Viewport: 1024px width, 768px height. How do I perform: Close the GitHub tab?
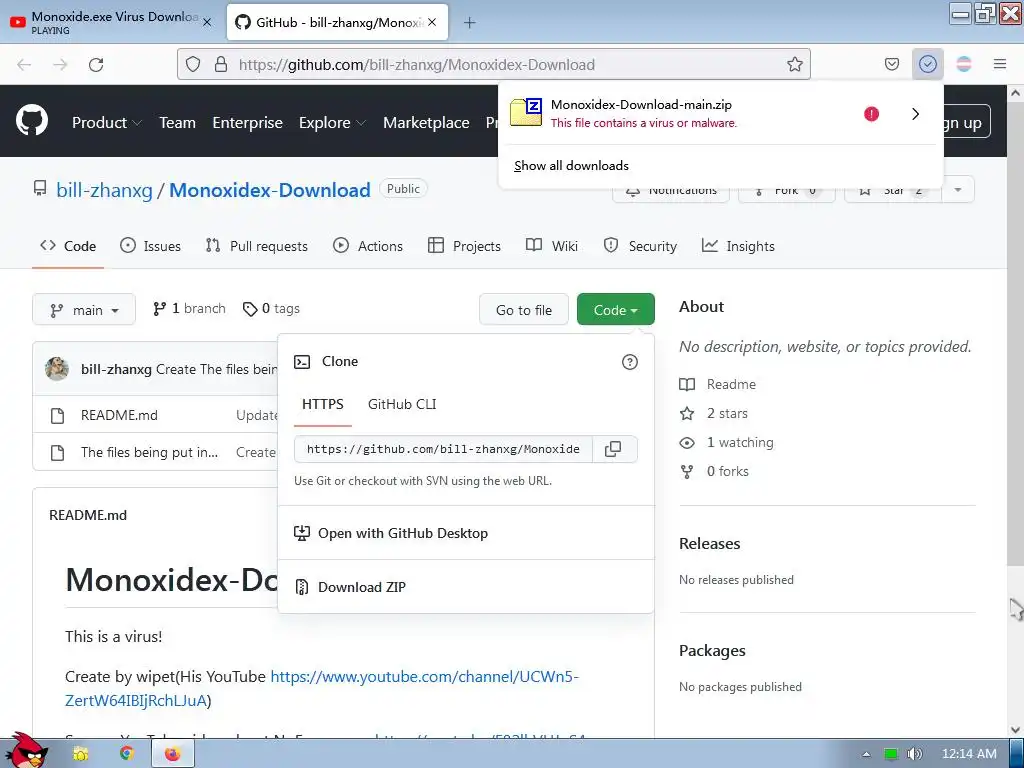point(432,22)
